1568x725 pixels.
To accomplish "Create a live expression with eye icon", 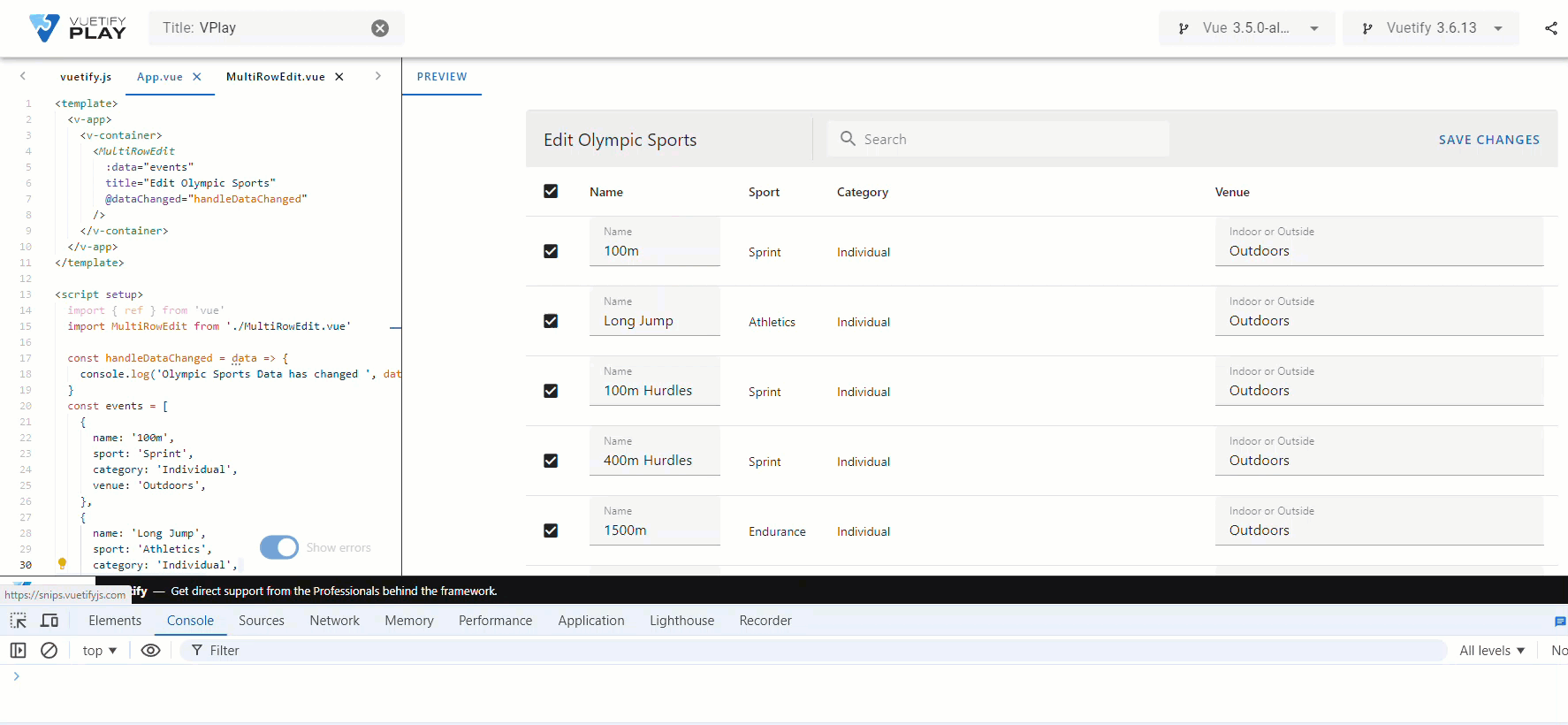I will pos(151,651).
